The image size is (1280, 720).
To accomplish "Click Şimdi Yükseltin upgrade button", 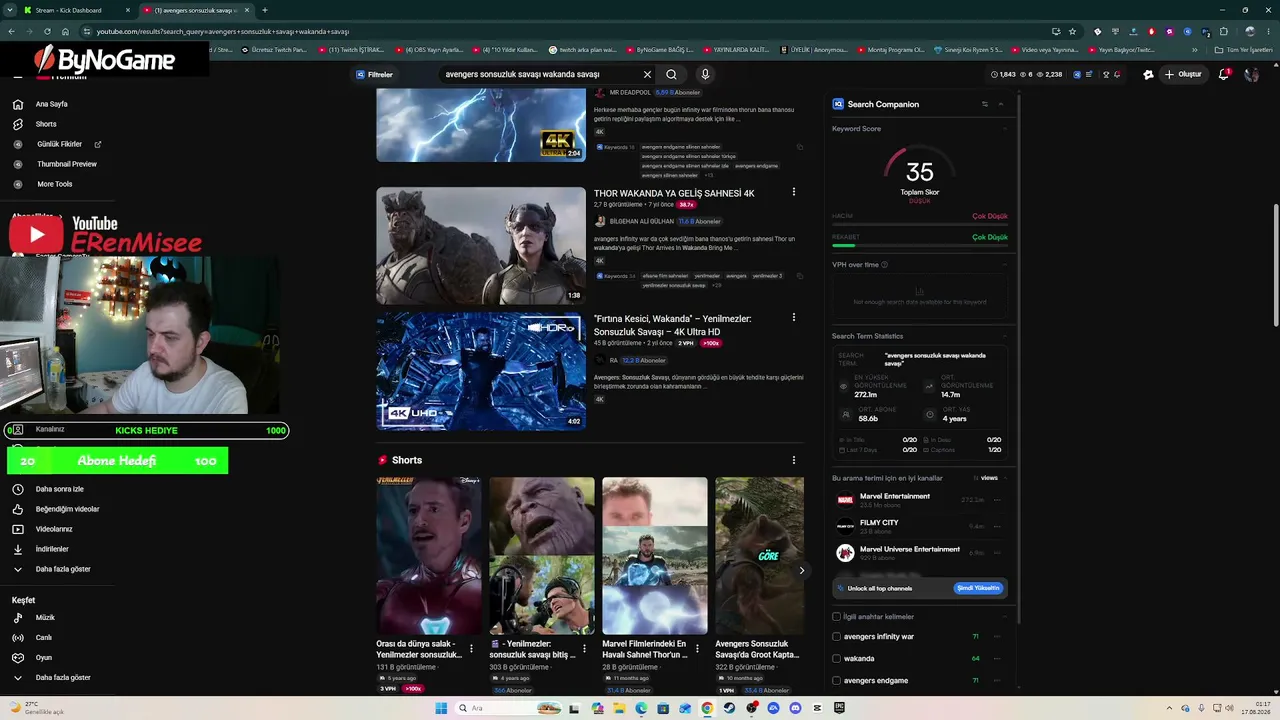I will [x=977, y=588].
